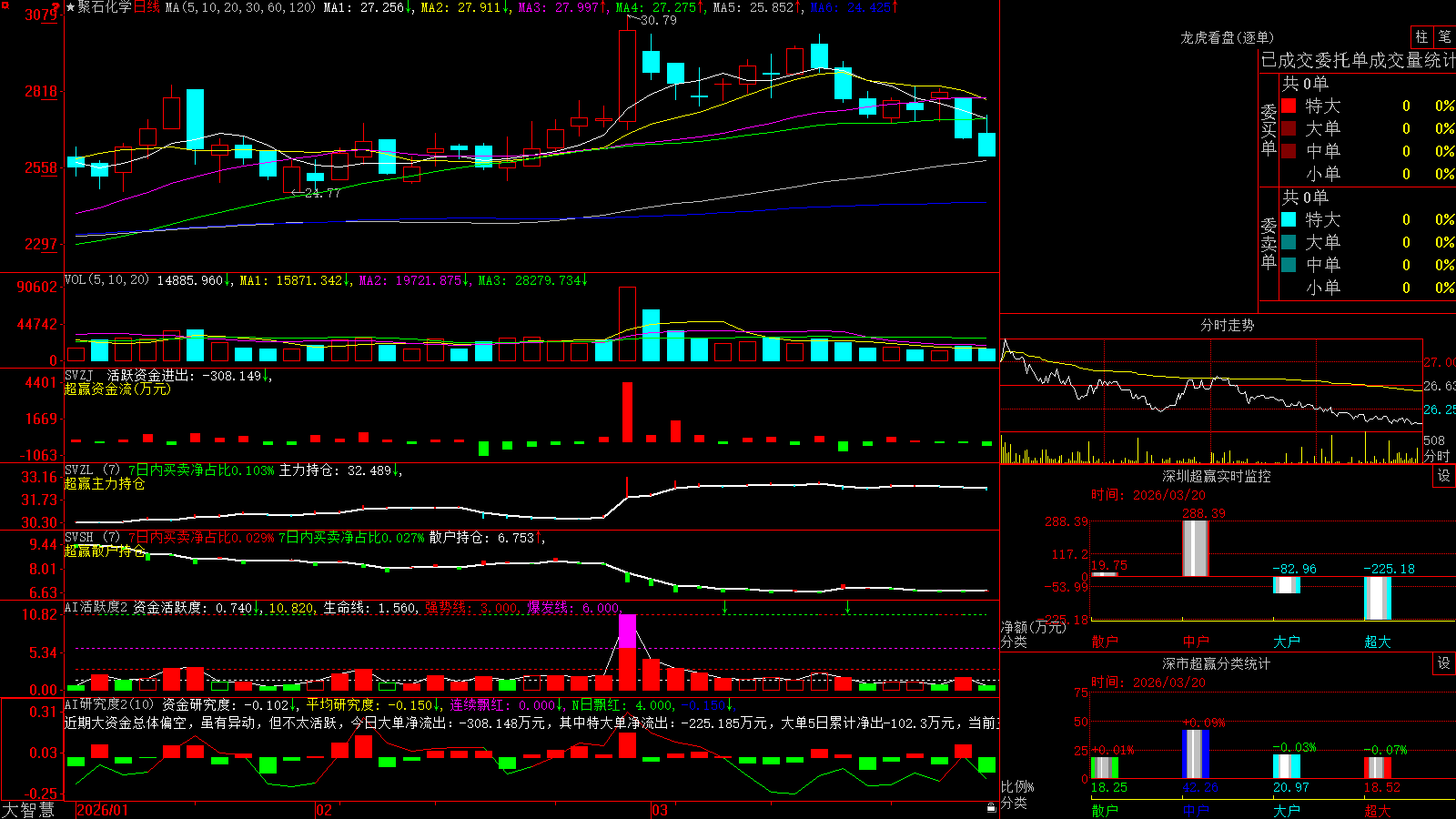Click the 委卖单 vertical section label

pyautogui.click(x=1269, y=244)
